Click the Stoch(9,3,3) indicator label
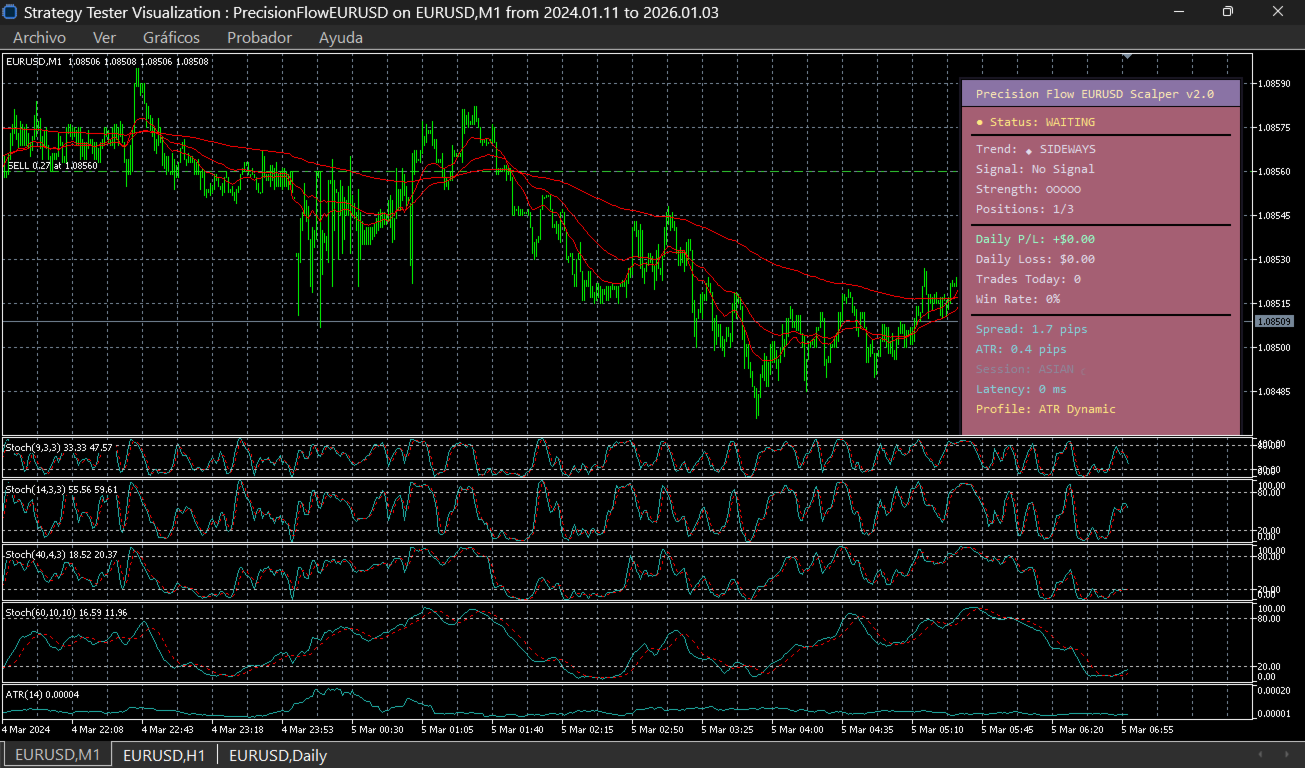1305x768 pixels. point(59,447)
